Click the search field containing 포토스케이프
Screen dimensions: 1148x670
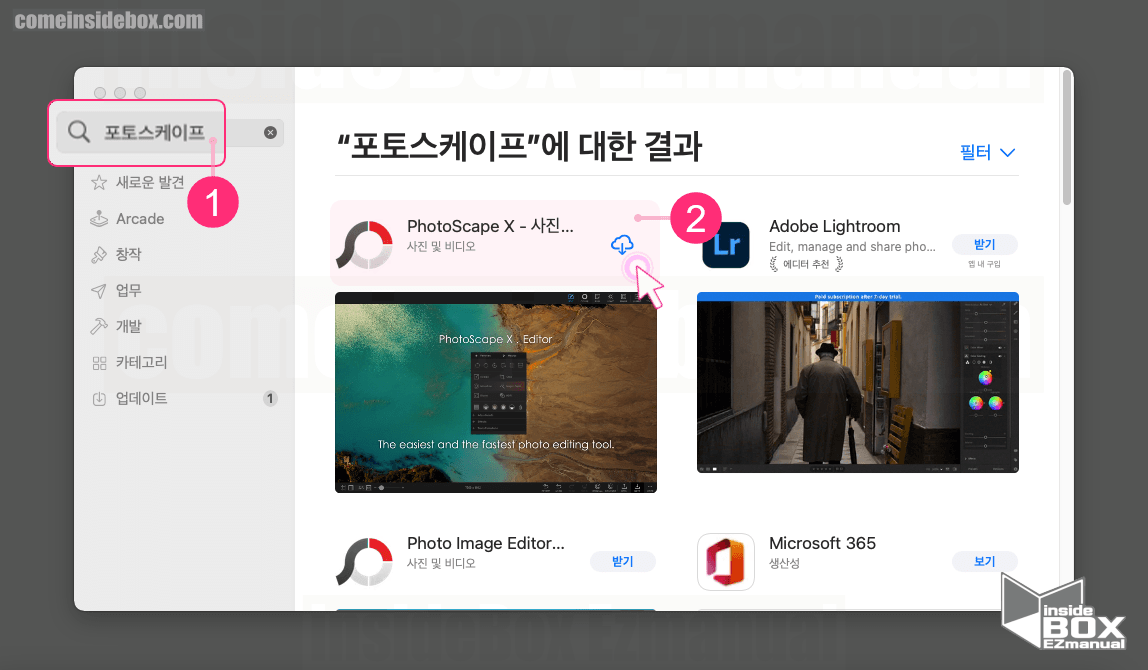(170, 133)
